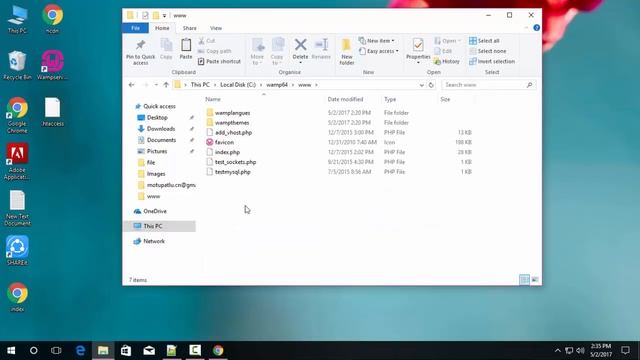Switch to the Home ribbon tab
Image resolution: width=640 pixels, height=360 pixels.
pos(162,28)
